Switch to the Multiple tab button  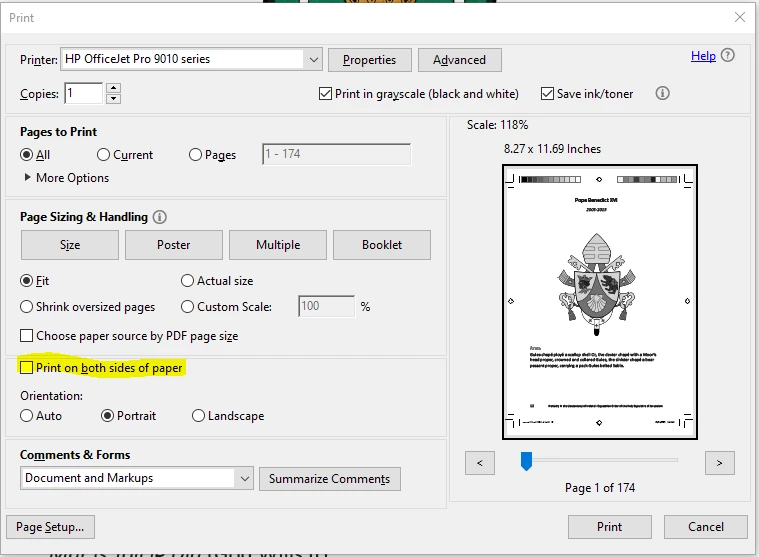tap(278, 245)
